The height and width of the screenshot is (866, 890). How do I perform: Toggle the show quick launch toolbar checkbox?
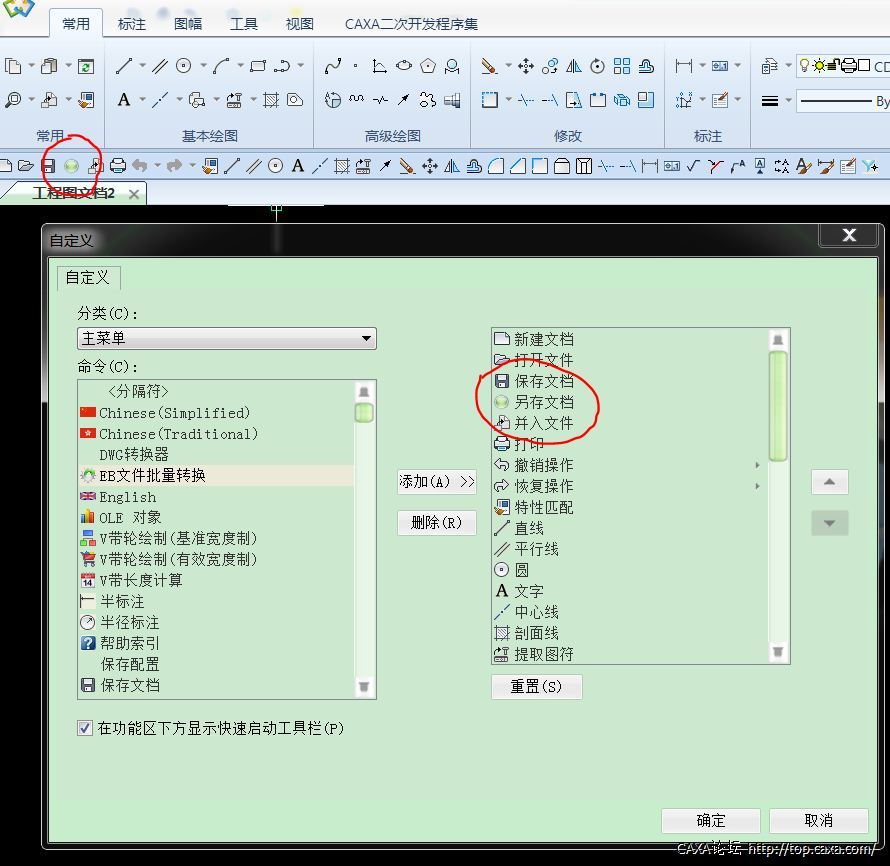tap(85, 728)
